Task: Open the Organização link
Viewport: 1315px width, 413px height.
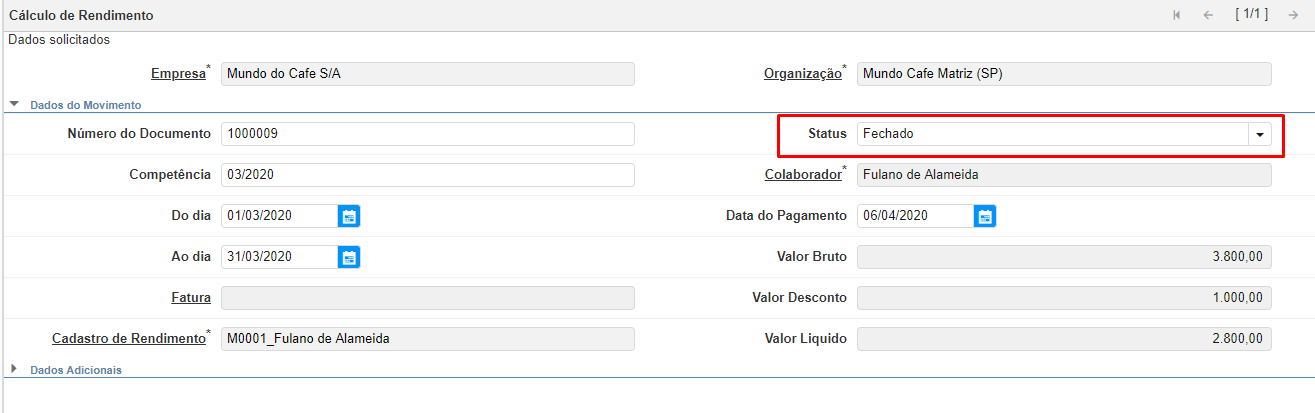Action: pos(802,74)
